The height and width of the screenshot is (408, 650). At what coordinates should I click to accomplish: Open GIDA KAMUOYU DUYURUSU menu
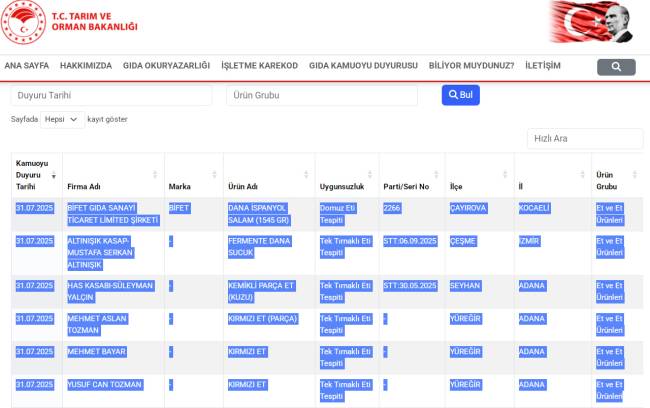(x=363, y=66)
